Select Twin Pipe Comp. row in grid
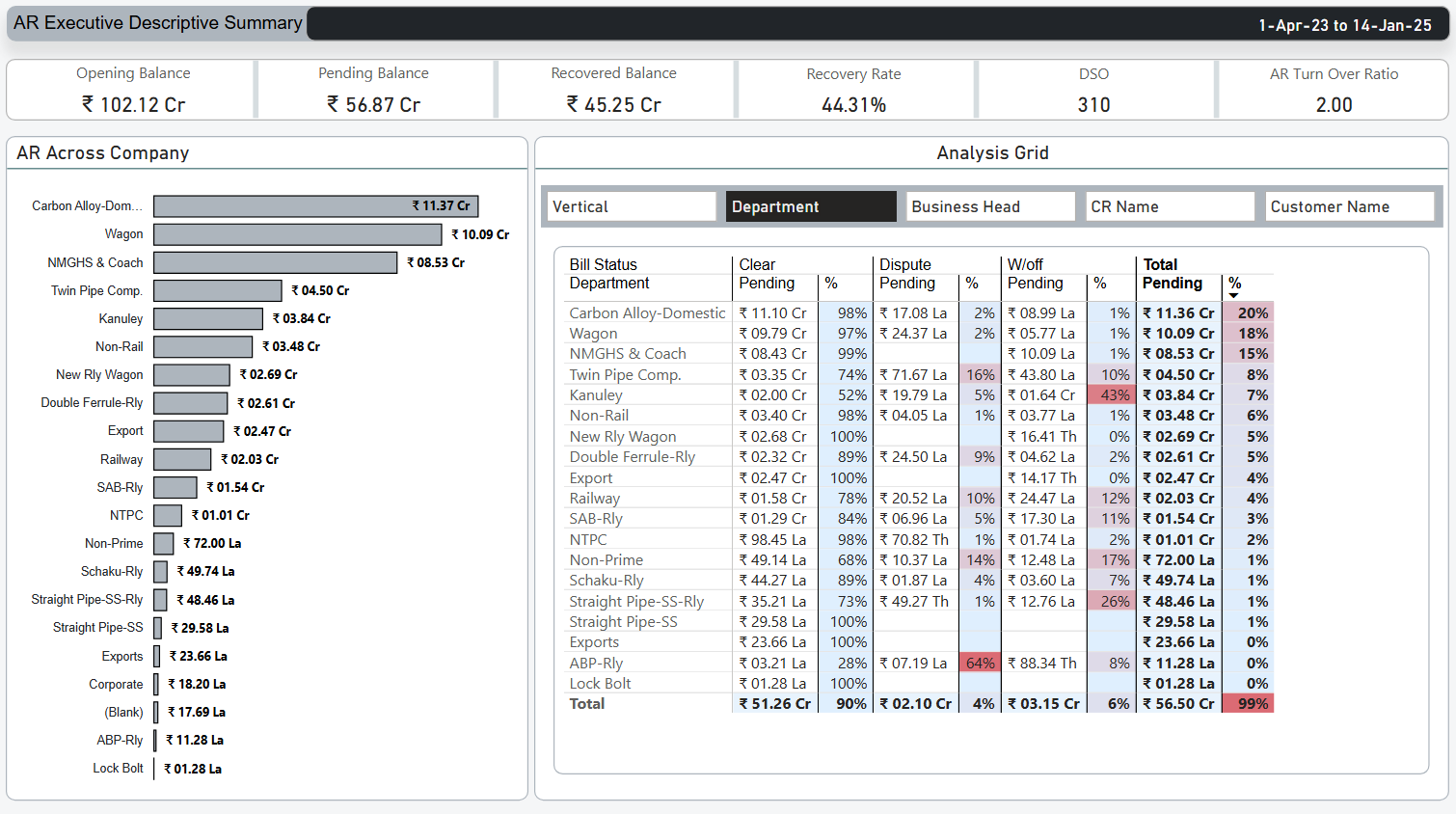This screenshot has width=1456, height=814. 920,374
